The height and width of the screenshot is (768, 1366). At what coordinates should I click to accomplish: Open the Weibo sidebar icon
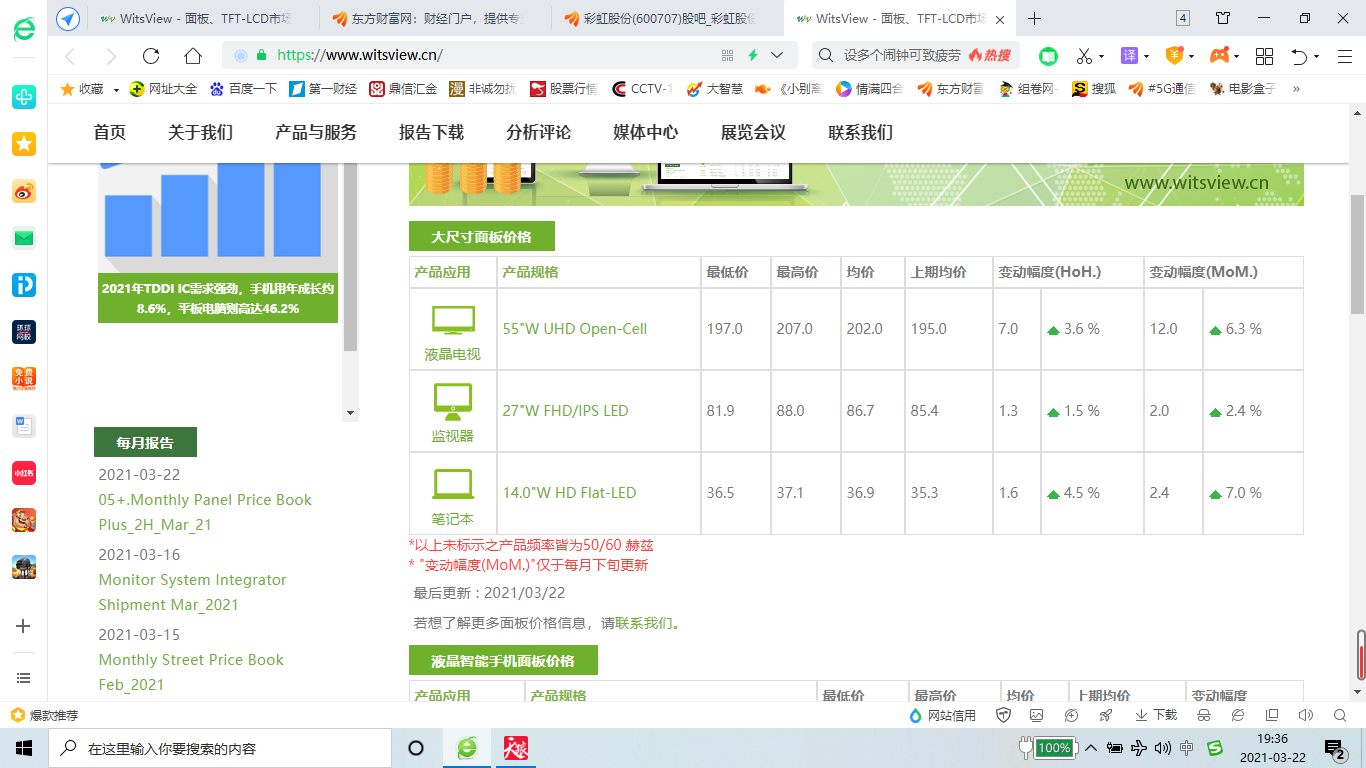click(x=23, y=192)
